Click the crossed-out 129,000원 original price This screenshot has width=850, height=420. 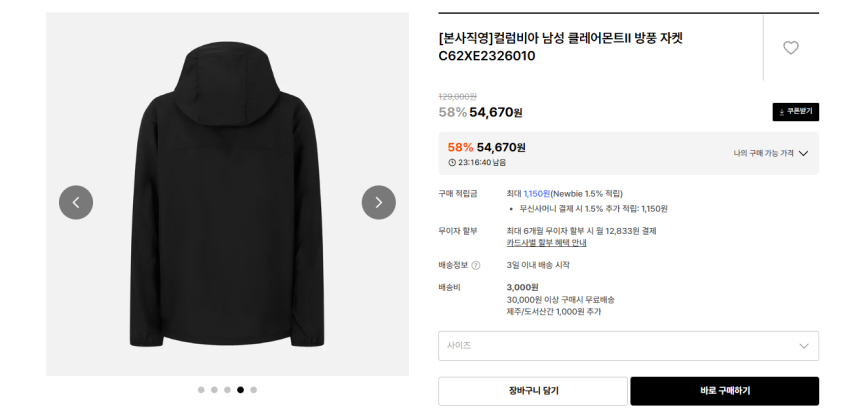[x=457, y=96]
